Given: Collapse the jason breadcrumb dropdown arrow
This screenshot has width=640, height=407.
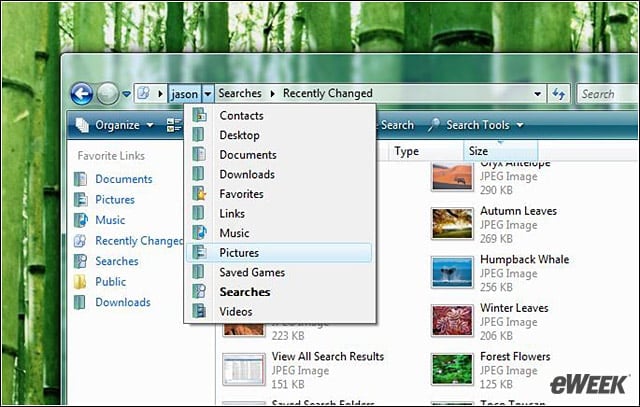Looking at the screenshot, I should [x=208, y=94].
